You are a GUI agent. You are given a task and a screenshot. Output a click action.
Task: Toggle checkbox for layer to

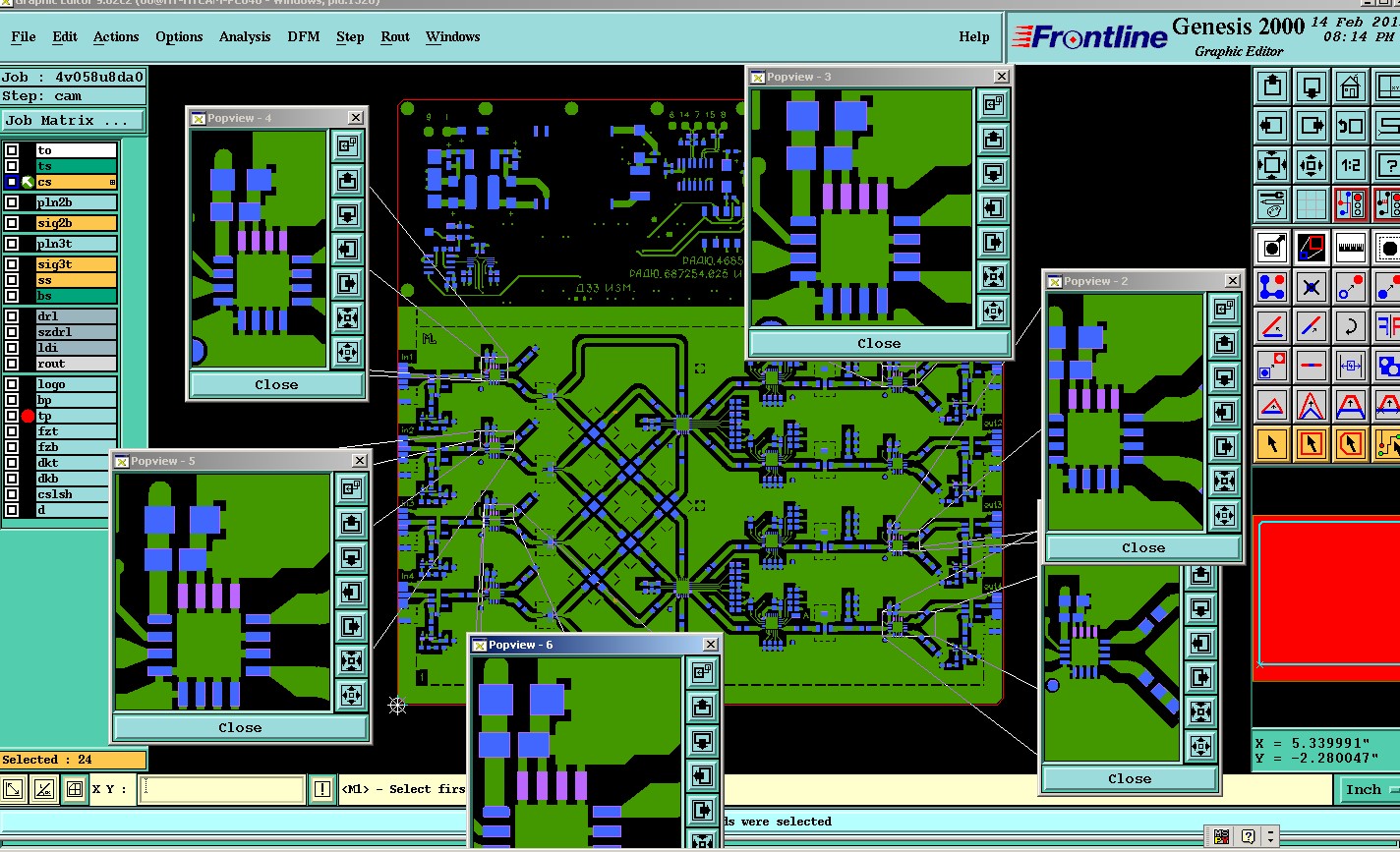point(12,150)
